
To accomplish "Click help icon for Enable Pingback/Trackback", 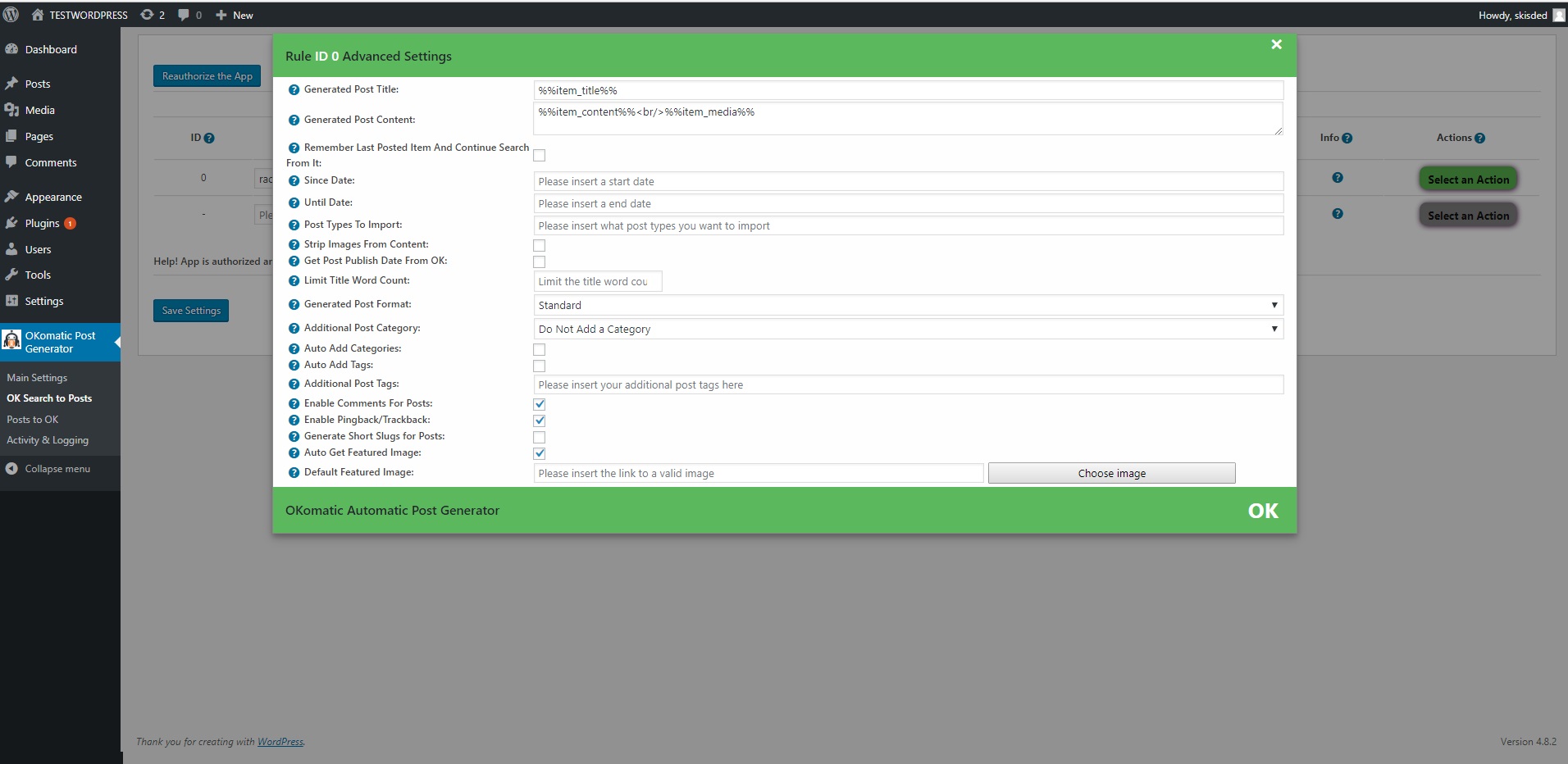I will pos(294,421).
